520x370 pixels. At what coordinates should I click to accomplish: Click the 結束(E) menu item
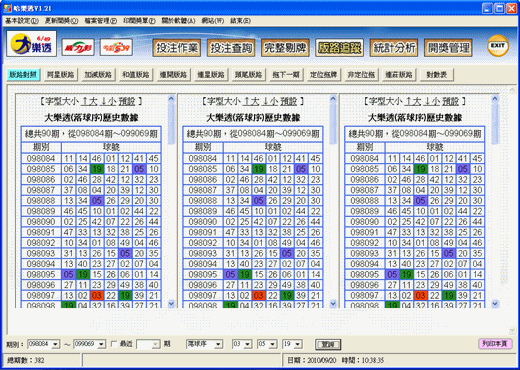pos(240,21)
